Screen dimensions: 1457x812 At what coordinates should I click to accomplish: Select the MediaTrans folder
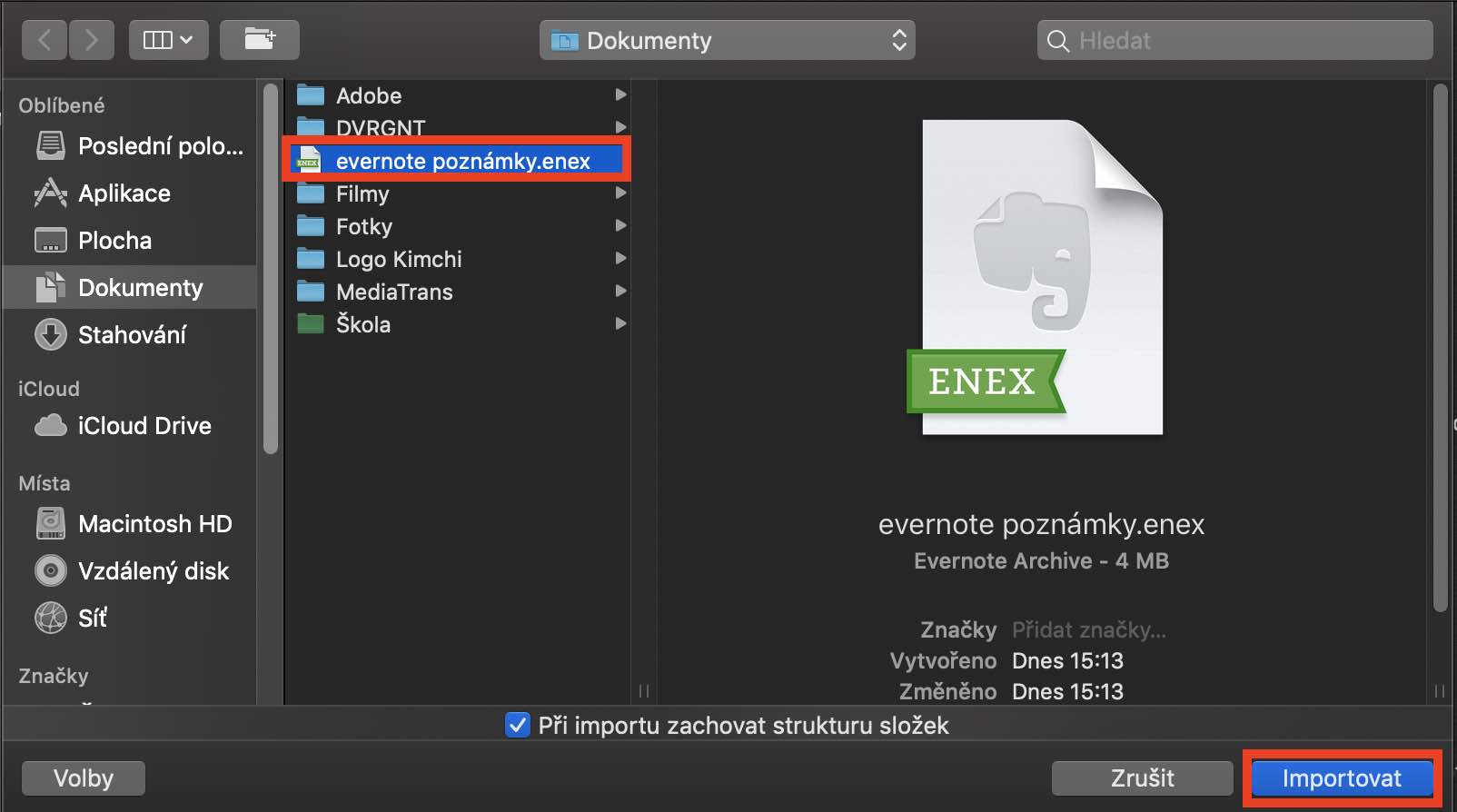458,292
